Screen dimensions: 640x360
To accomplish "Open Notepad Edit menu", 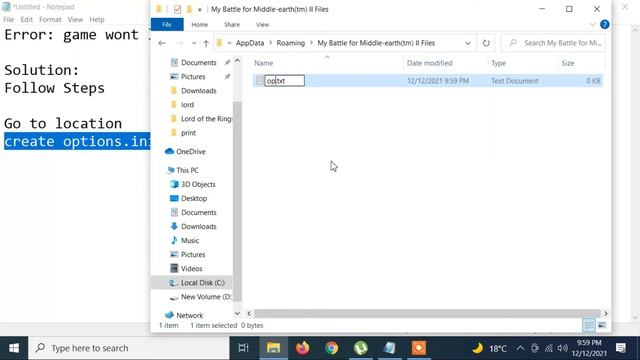I will coord(26,19).
